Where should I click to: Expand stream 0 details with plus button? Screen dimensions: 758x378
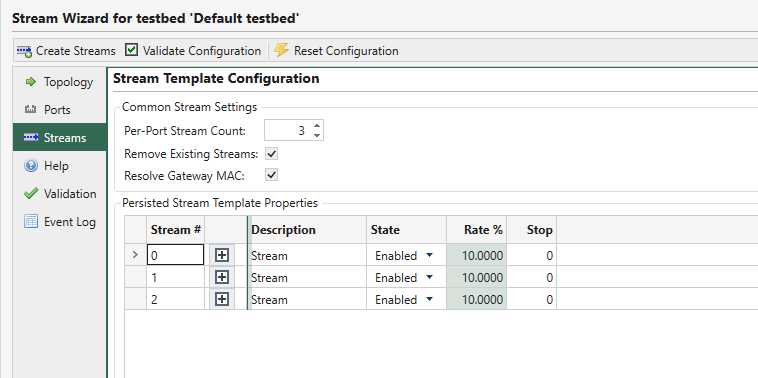221,255
